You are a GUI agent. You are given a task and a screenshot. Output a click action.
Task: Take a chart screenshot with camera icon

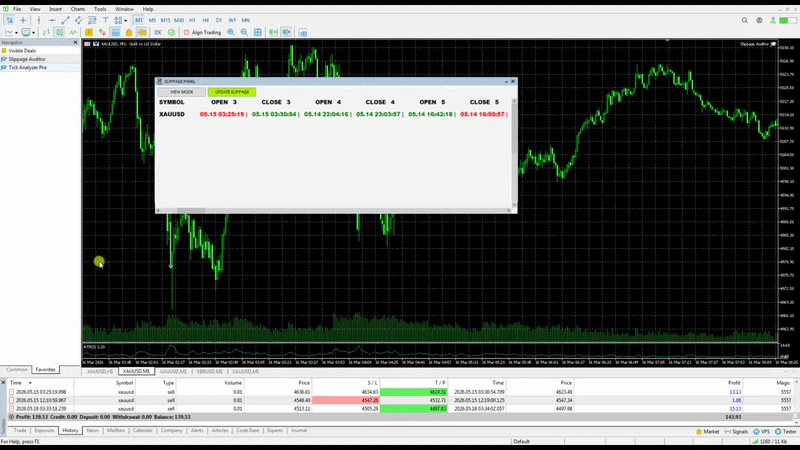[x=303, y=33]
